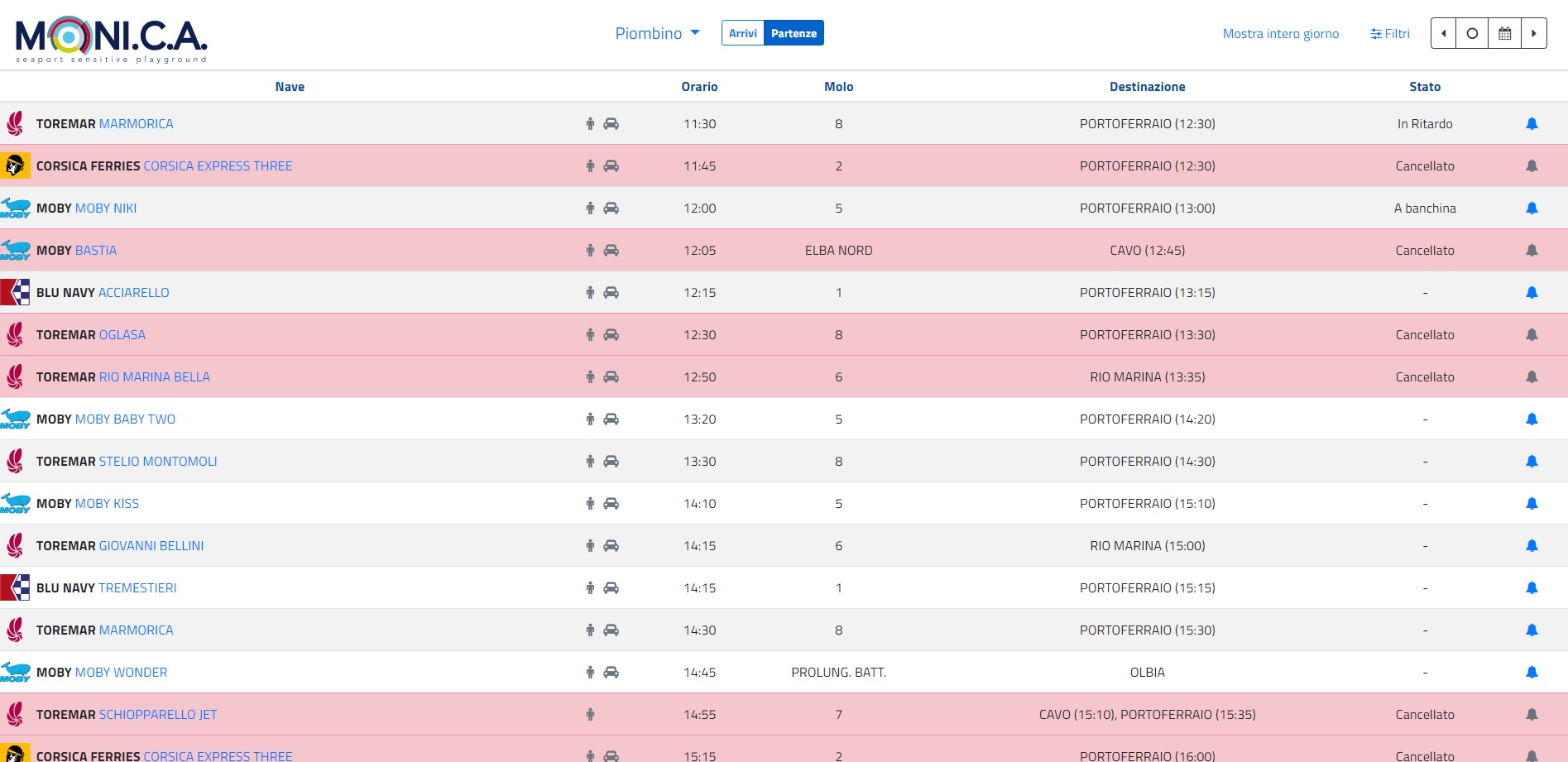Open CORSICA EXPRESS THREE link at 11:45
The image size is (1568, 762).
[218, 166]
